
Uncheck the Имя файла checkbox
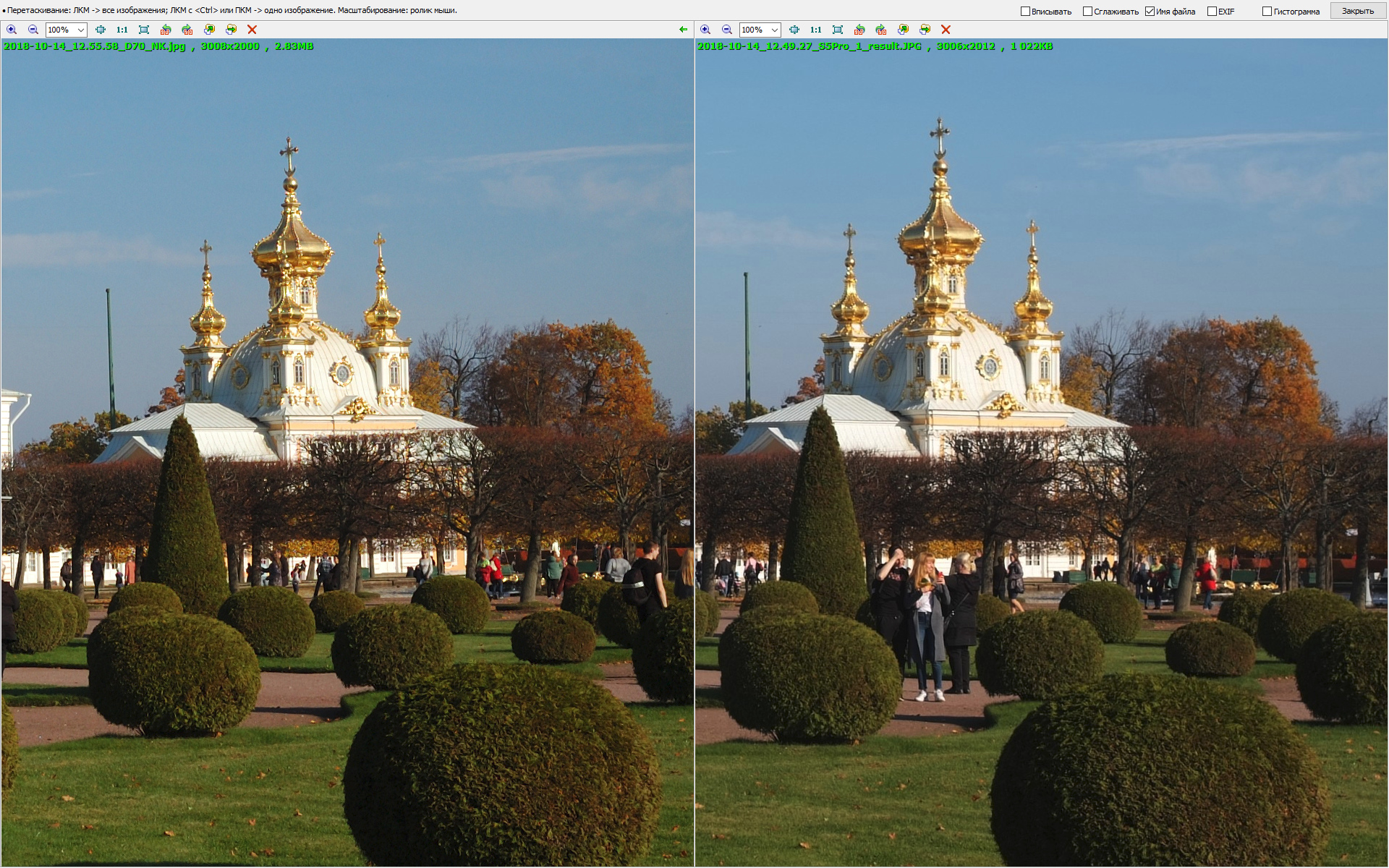(1150, 12)
